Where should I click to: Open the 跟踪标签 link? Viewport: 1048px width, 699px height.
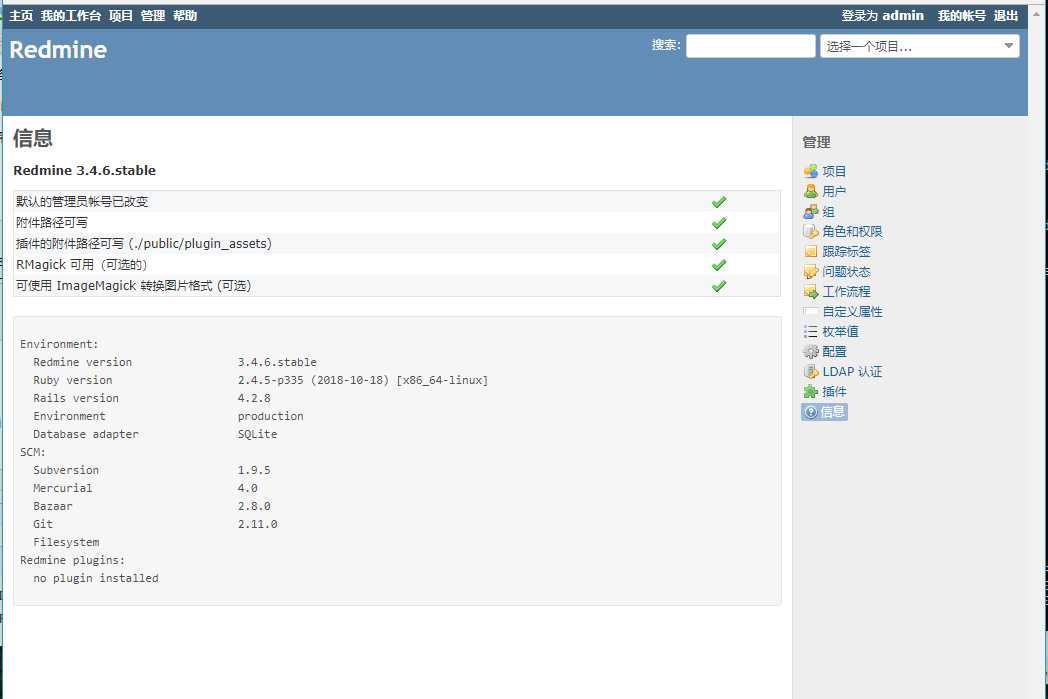click(846, 251)
